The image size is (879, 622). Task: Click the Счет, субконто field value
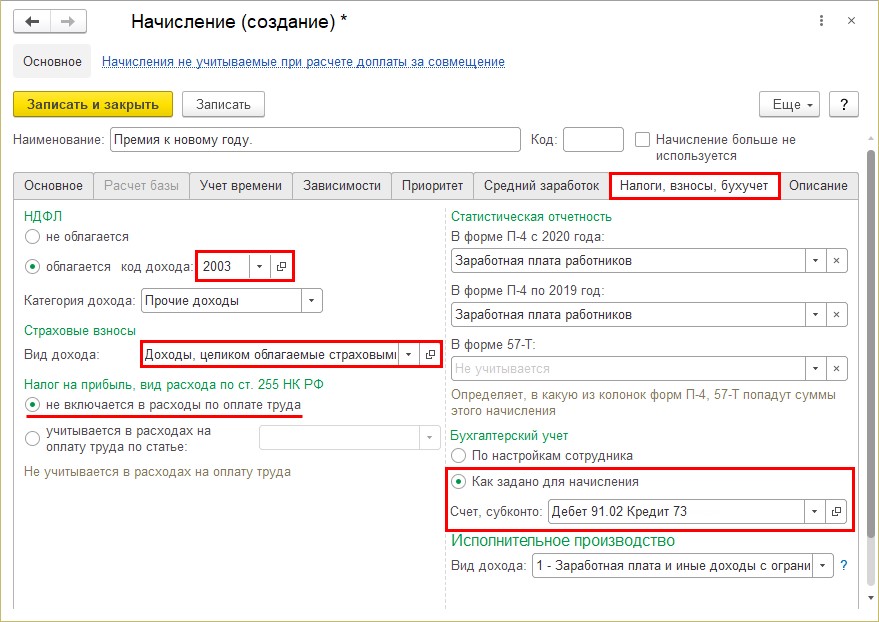[x=676, y=511]
